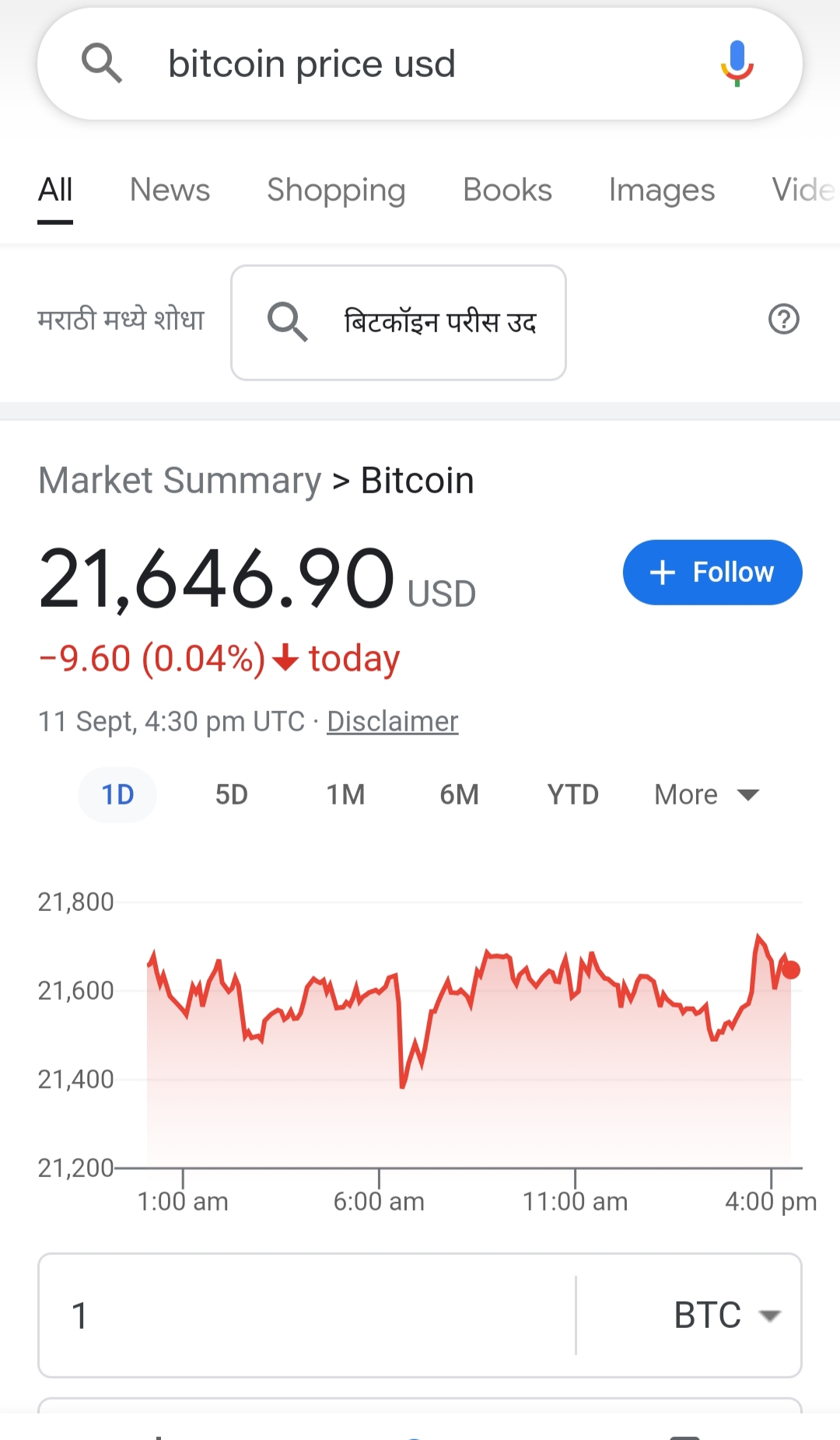
Task: Tap the search magnifier icon in search bar
Action: 102,63
